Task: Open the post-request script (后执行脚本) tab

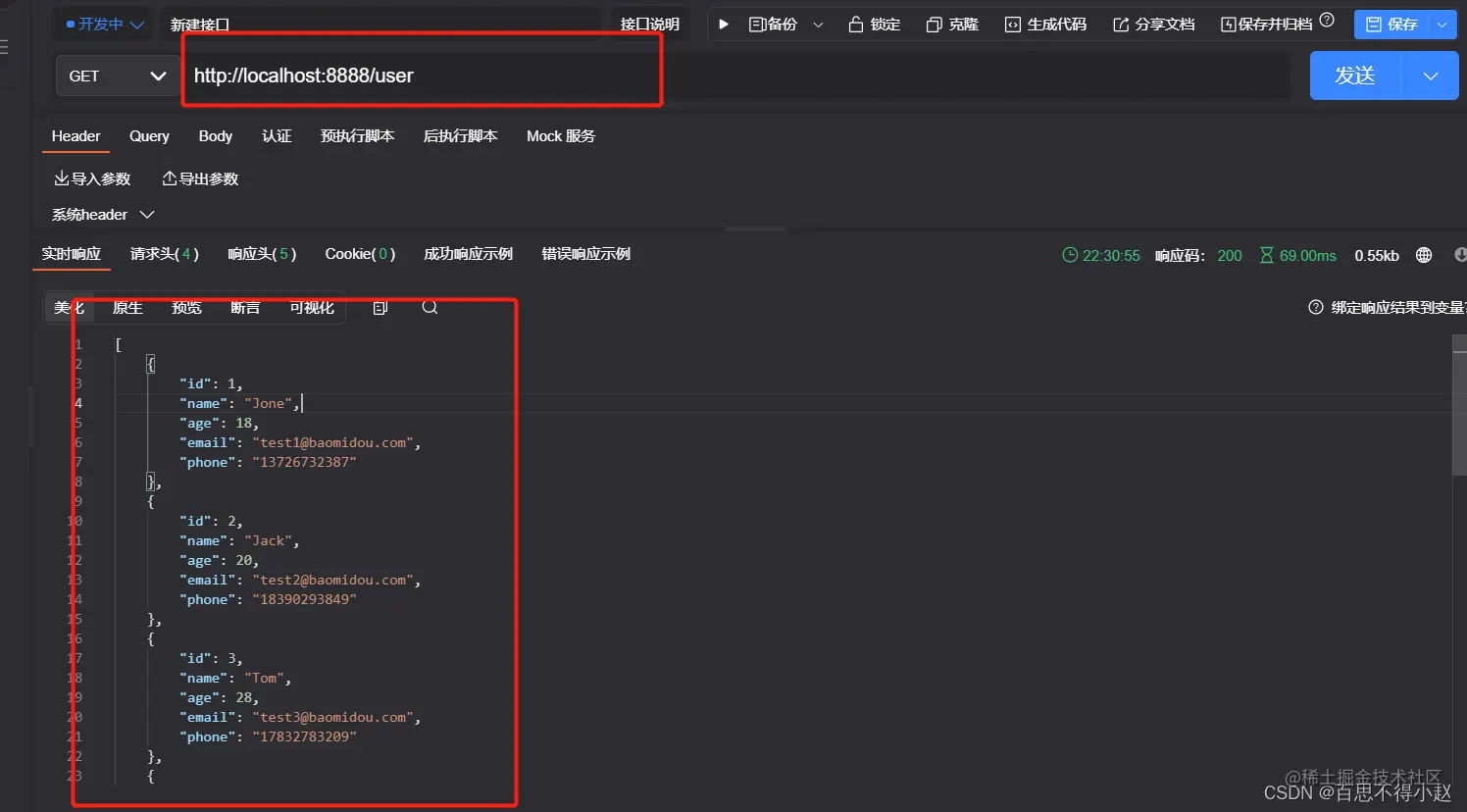Action: click(460, 136)
